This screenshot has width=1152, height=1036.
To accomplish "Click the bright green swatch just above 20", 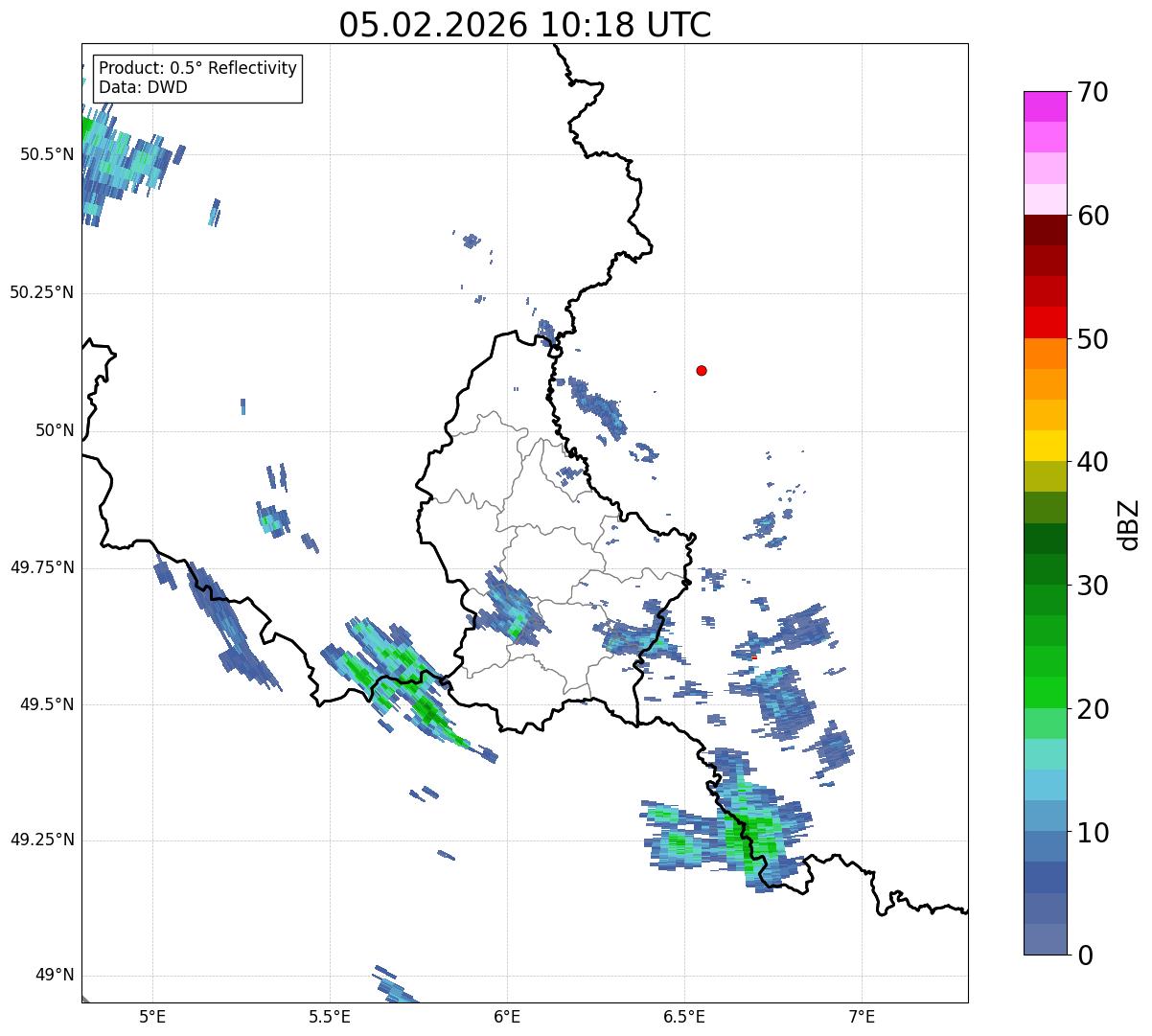I will (1045, 693).
